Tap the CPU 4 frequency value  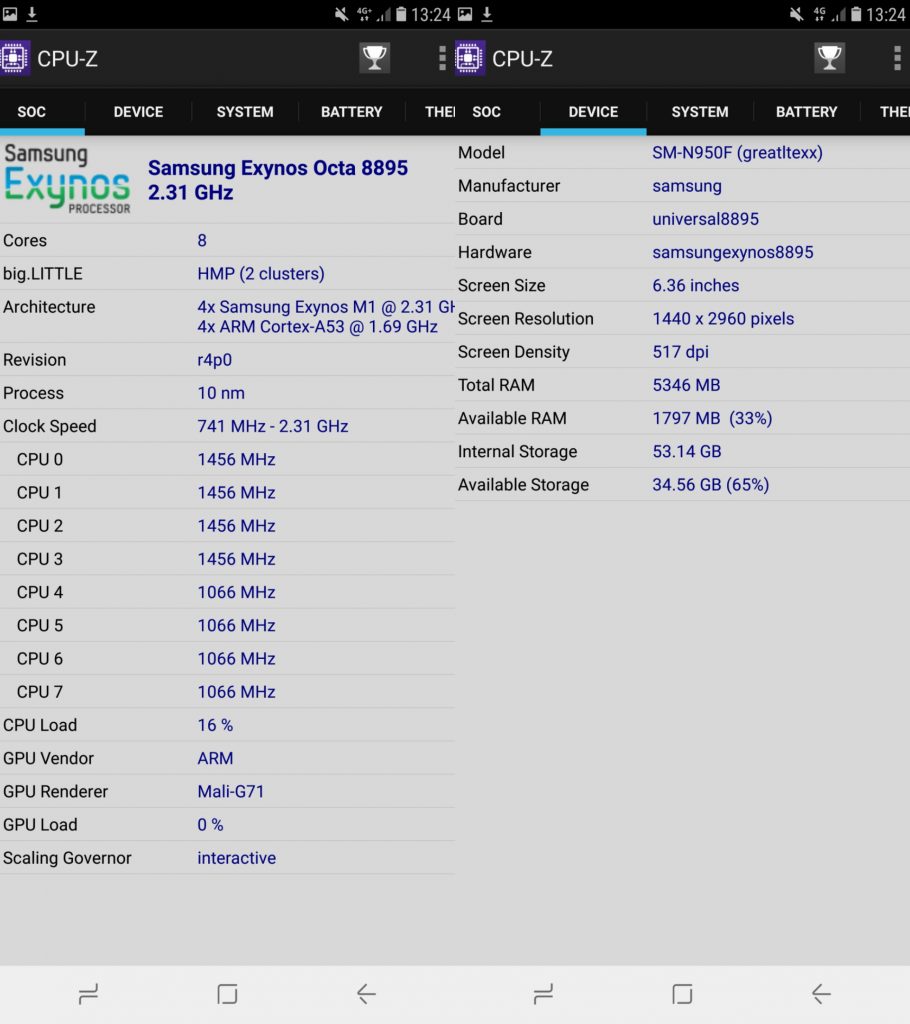pyautogui.click(x=236, y=592)
